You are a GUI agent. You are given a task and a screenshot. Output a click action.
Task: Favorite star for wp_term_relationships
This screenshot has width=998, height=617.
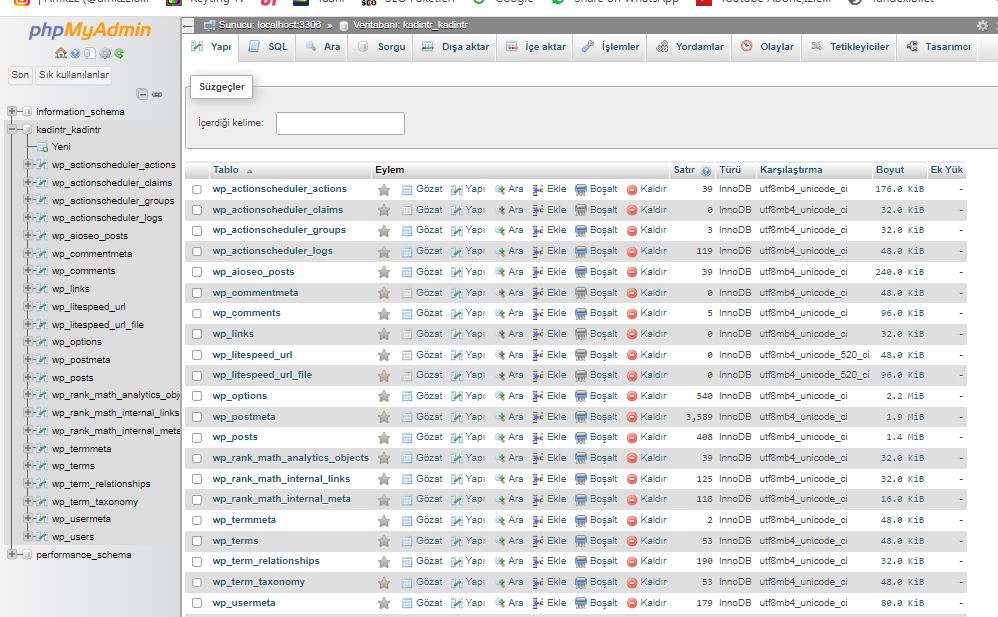[384, 562]
